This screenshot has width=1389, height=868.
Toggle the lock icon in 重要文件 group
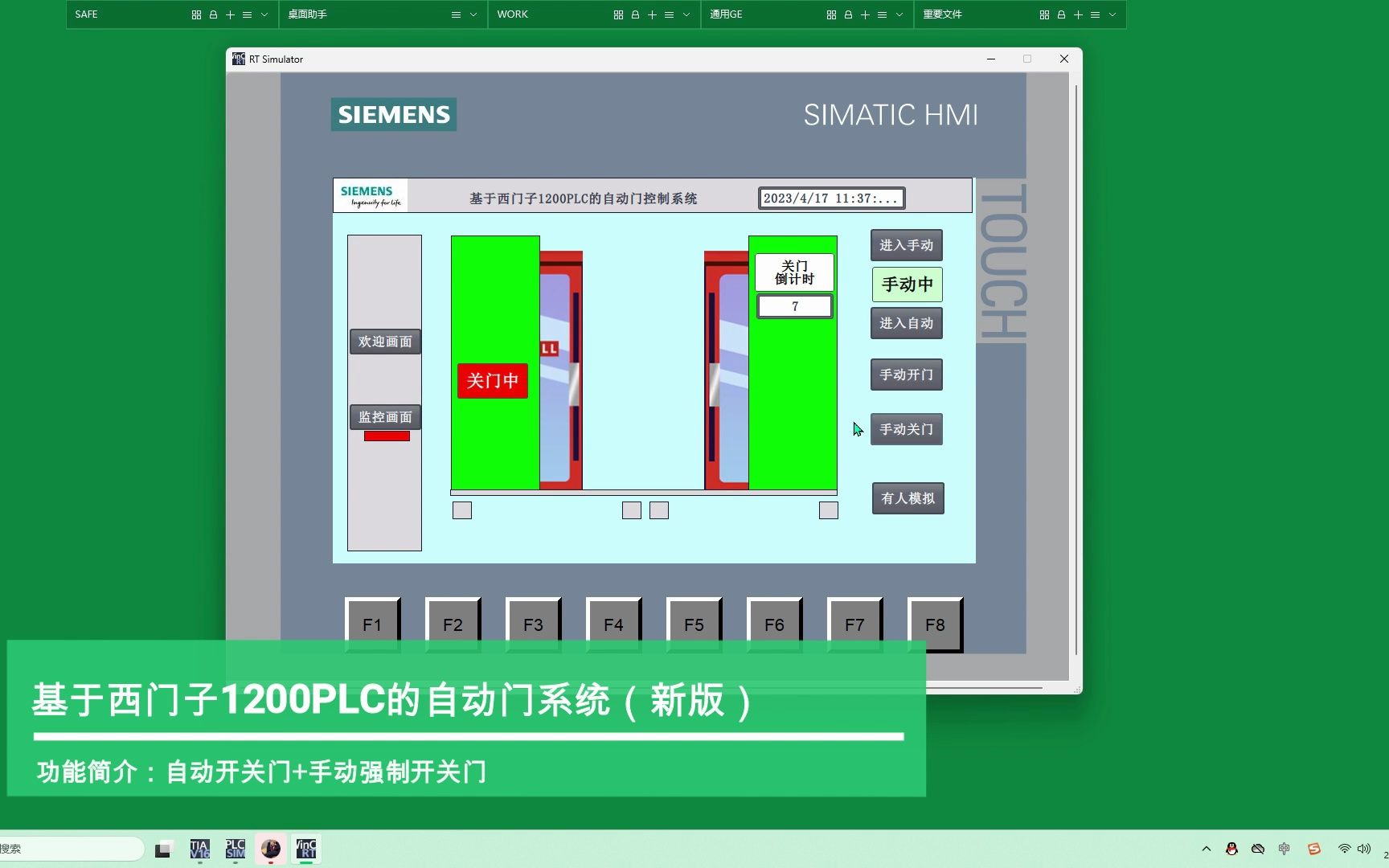tap(1061, 14)
